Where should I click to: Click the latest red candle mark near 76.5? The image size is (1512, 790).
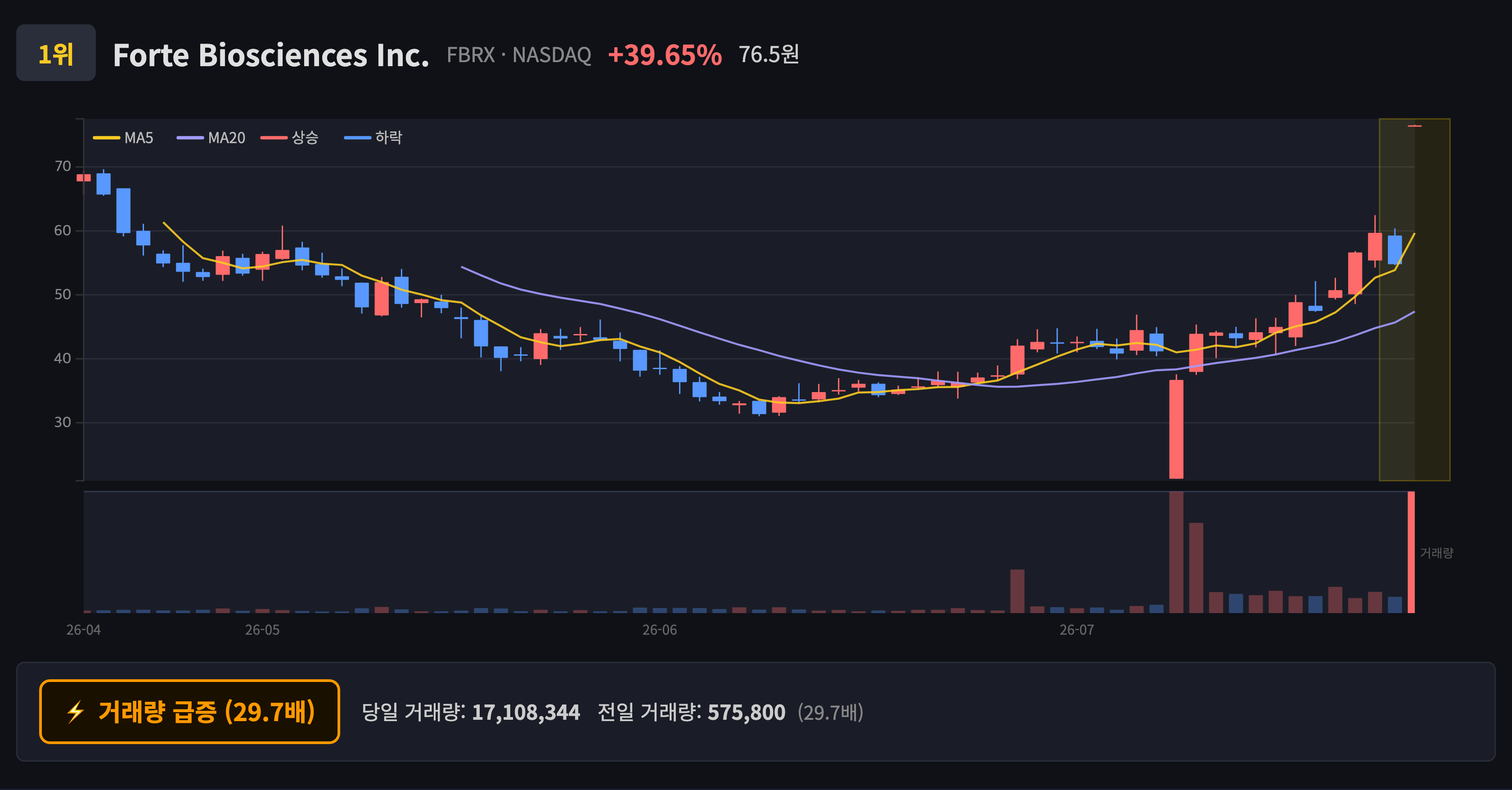1414,126
